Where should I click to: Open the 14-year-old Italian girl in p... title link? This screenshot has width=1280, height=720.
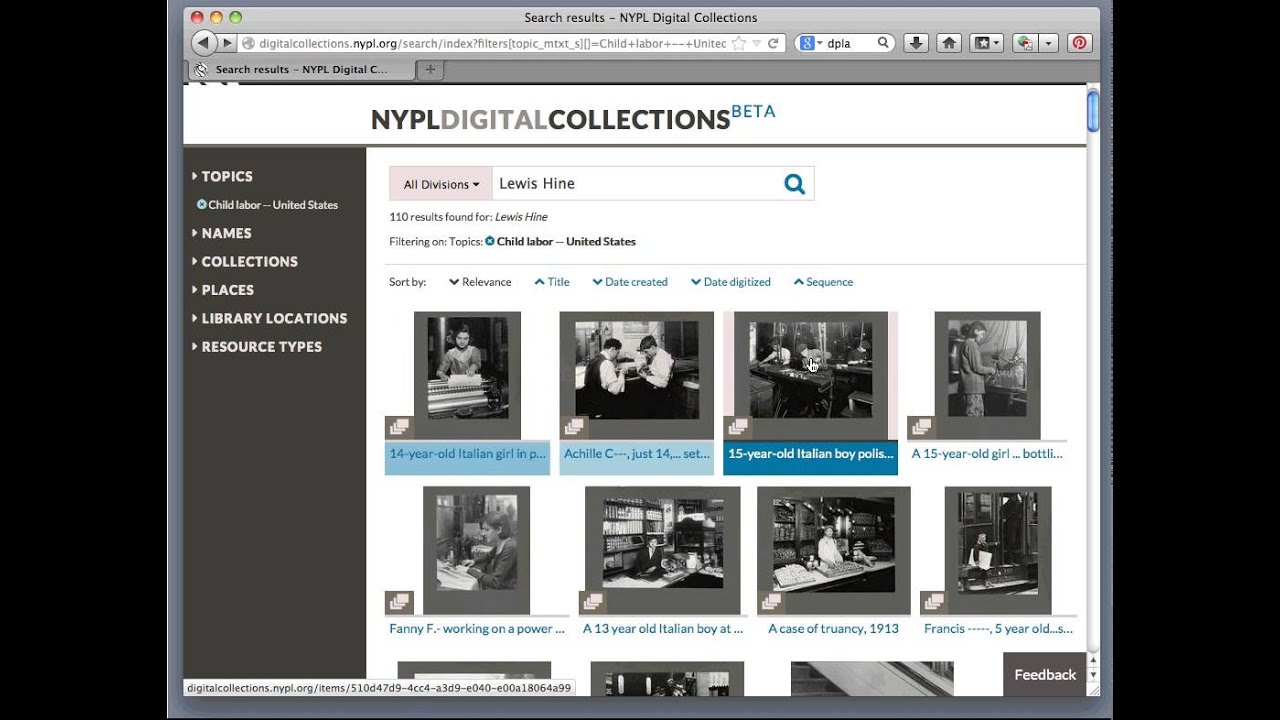click(467, 454)
